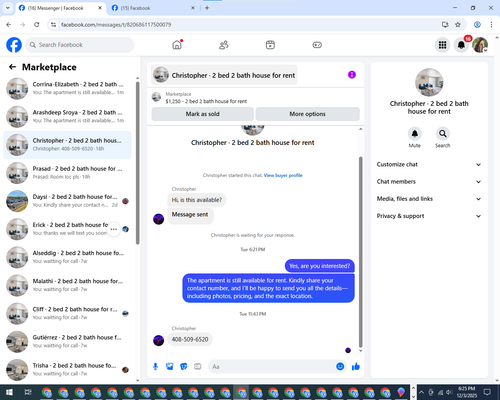Open Gutiérrez conversation
500x400 pixels.
click(67, 341)
